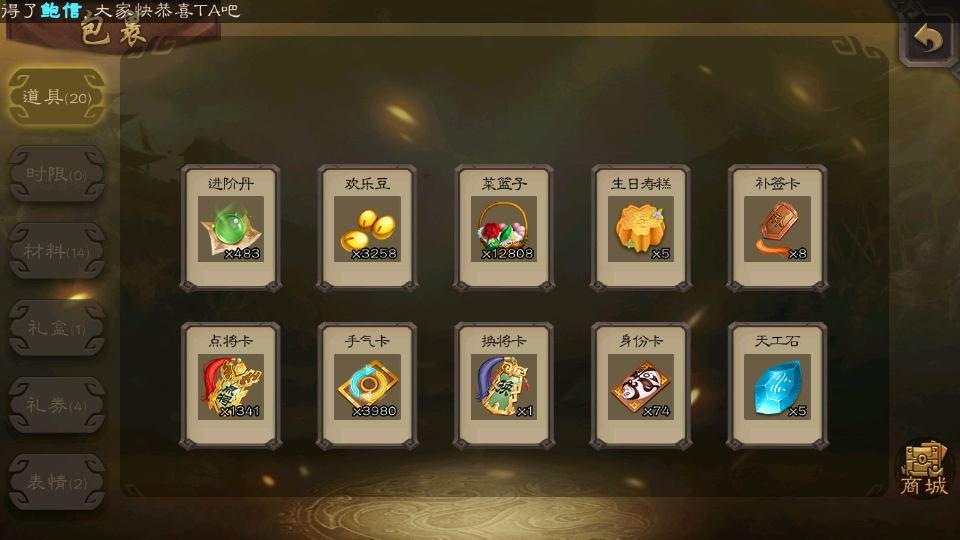Select the 欢乐豆 golden beans item
Viewport: 960px width, 540px height.
(367, 228)
